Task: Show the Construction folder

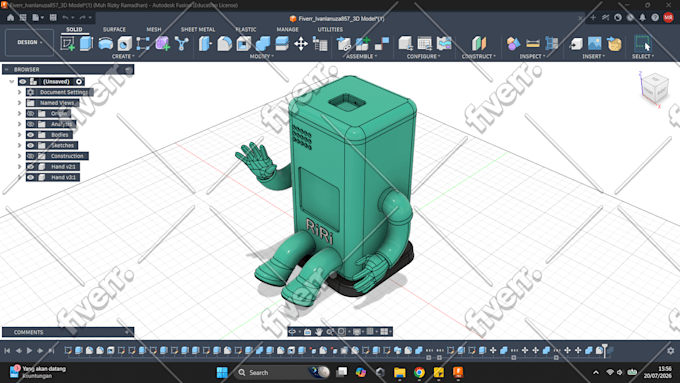Action: tap(30, 156)
